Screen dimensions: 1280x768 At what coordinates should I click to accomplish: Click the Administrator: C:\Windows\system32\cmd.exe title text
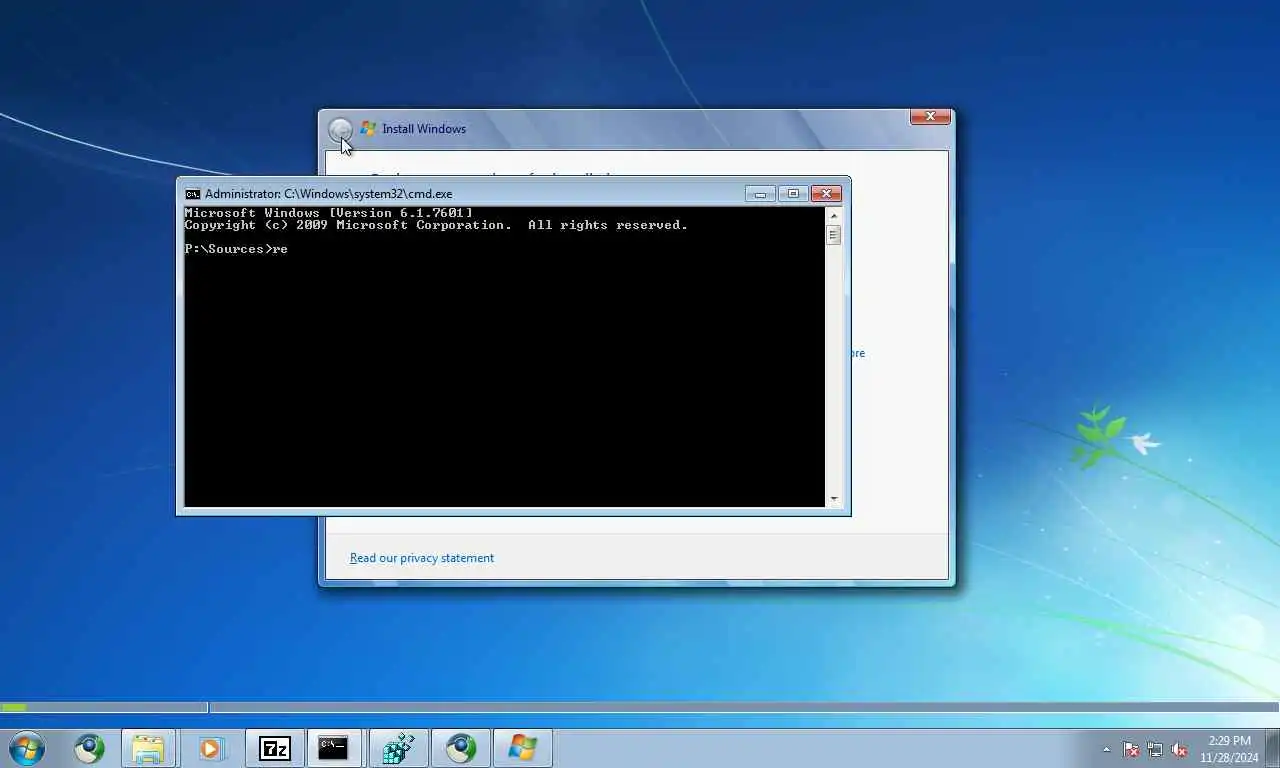[328, 194]
